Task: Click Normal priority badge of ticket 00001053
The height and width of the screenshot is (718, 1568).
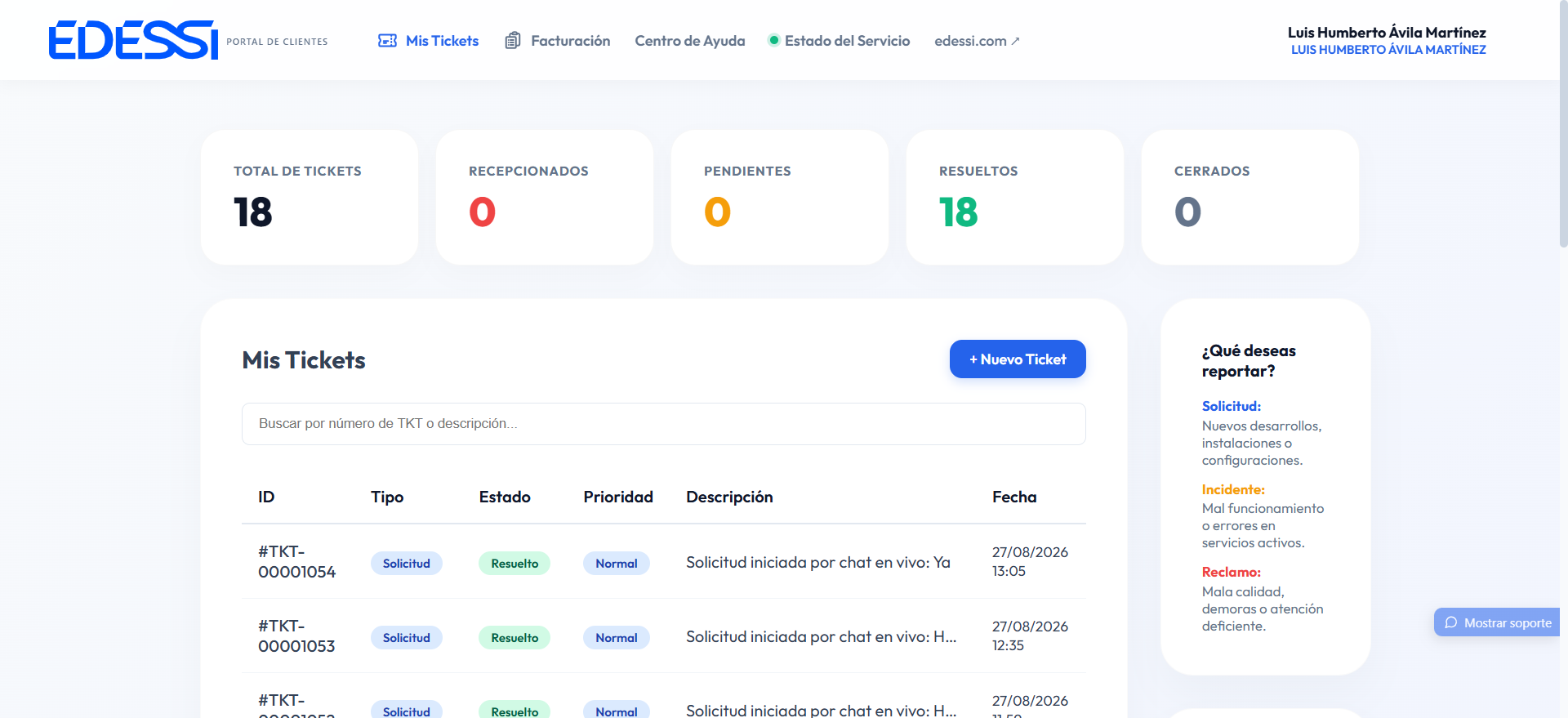Action: pos(617,638)
